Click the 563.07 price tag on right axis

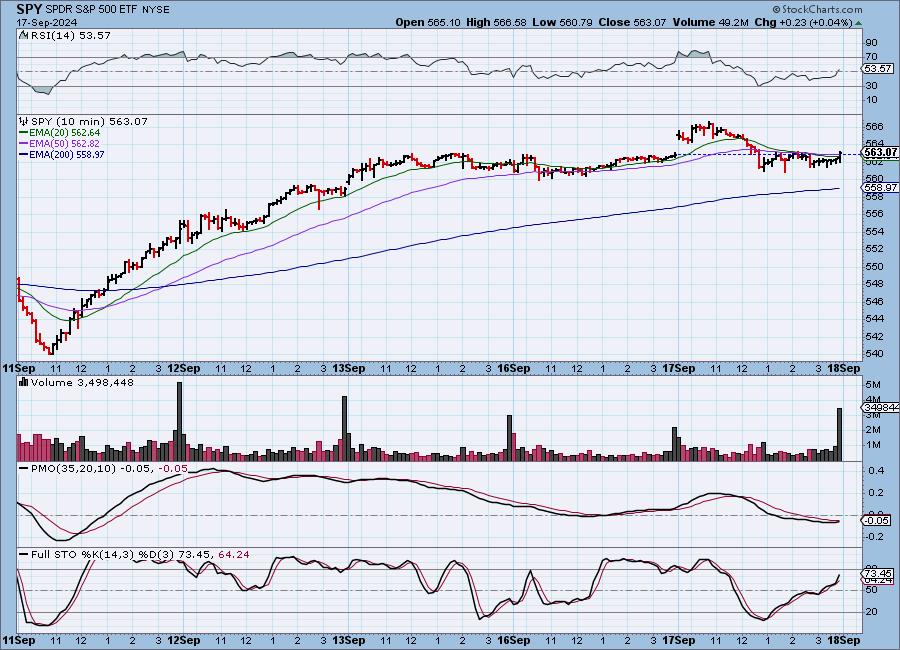[880, 152]
